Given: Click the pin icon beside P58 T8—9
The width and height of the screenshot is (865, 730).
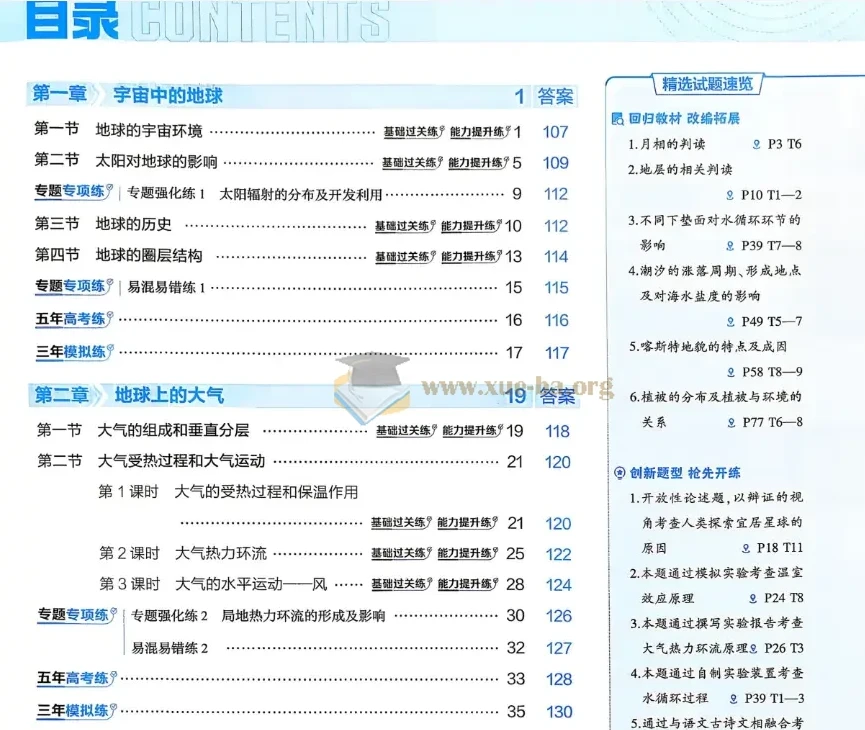Looking at the screenshot, I should click(x=731, y=372).
